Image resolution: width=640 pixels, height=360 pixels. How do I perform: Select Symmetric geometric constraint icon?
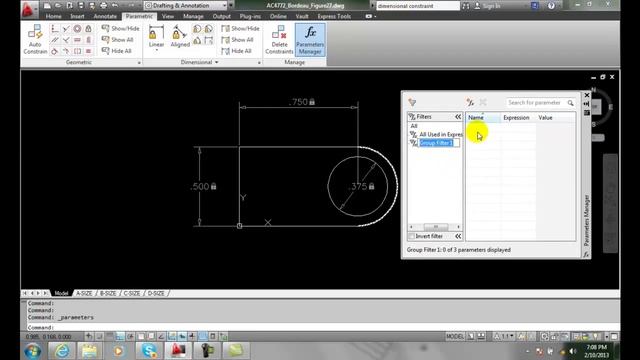(x=77, y=51)
